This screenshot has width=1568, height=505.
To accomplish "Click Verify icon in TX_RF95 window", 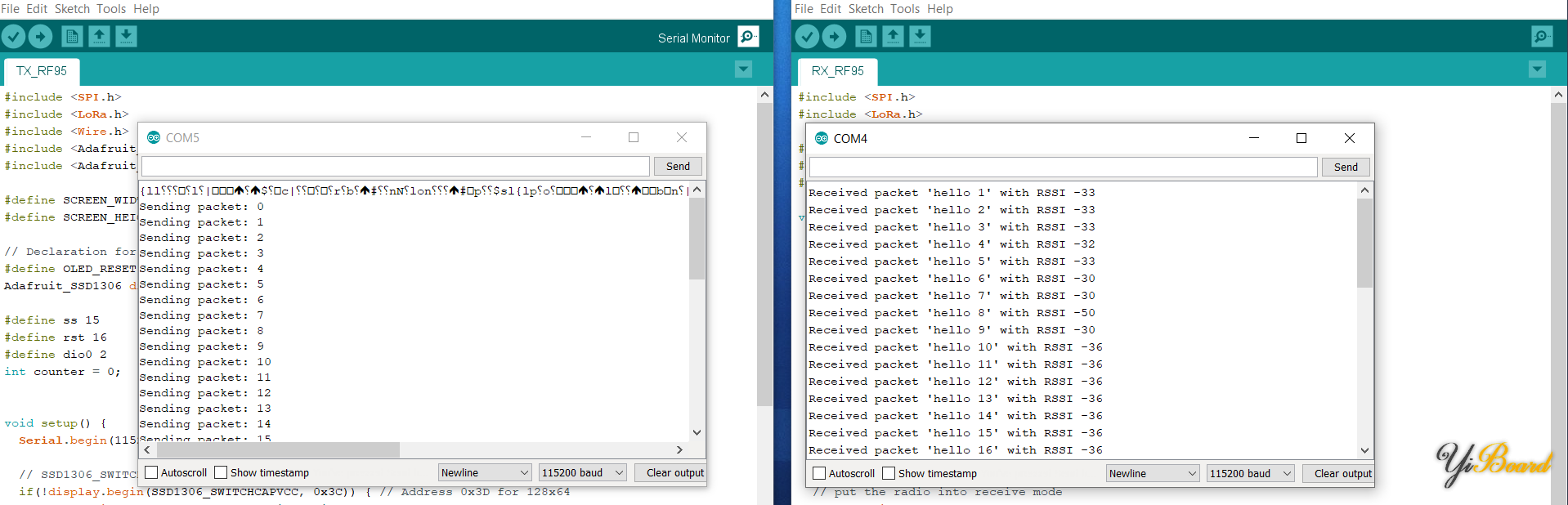I will [14, 37].
